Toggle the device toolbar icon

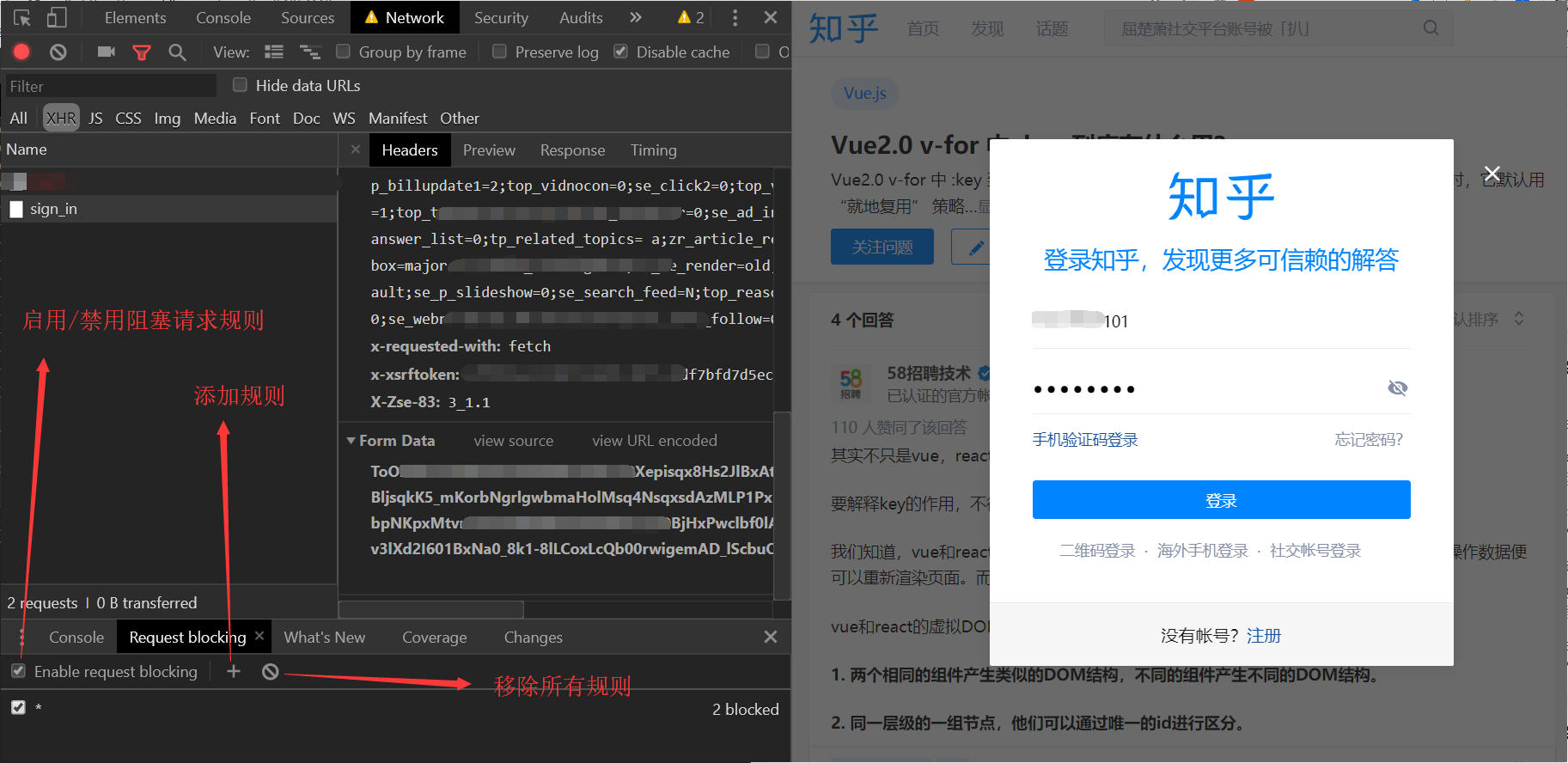coord(57,17)
